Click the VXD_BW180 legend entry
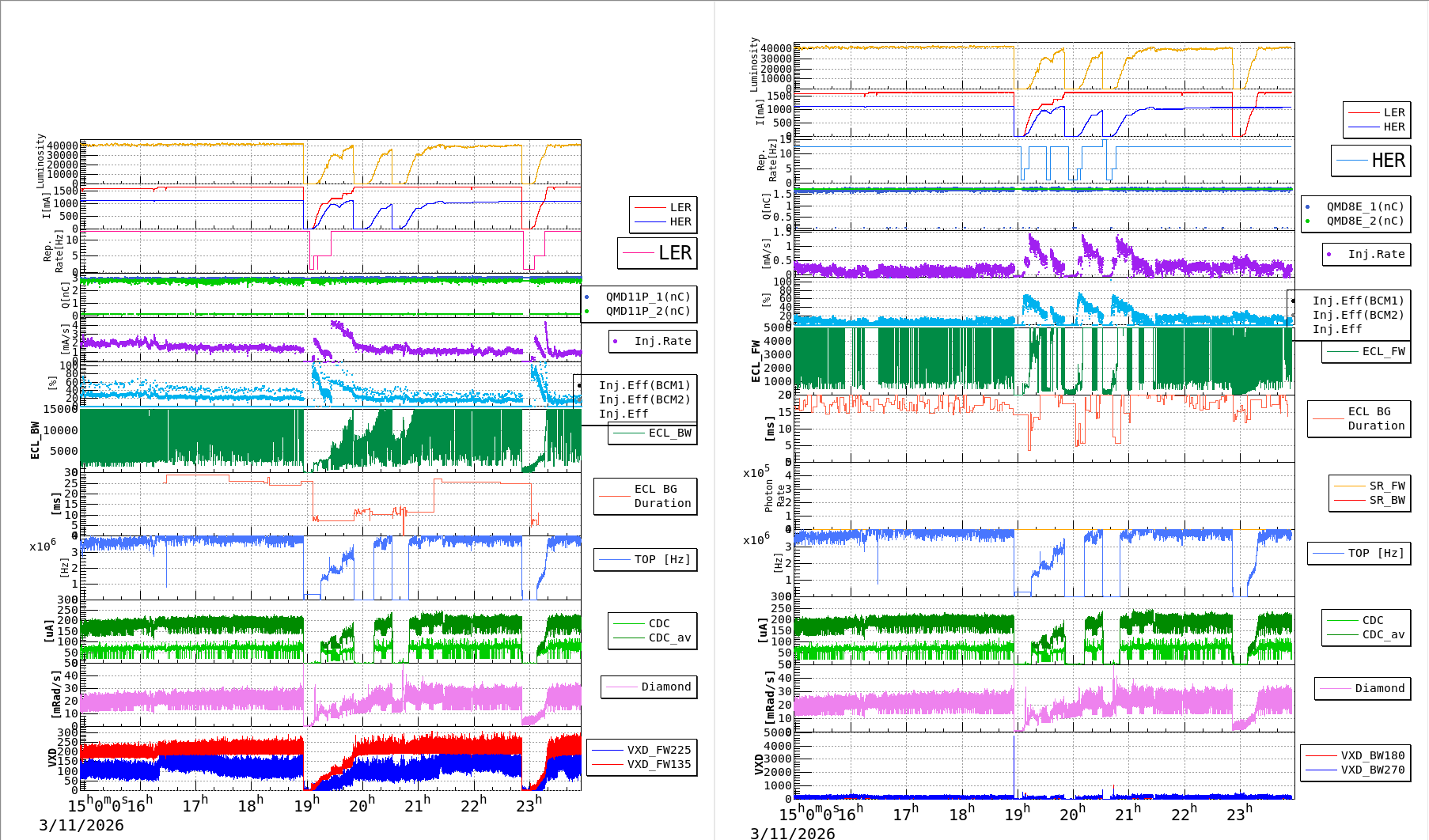 [x=1372, y=755]
